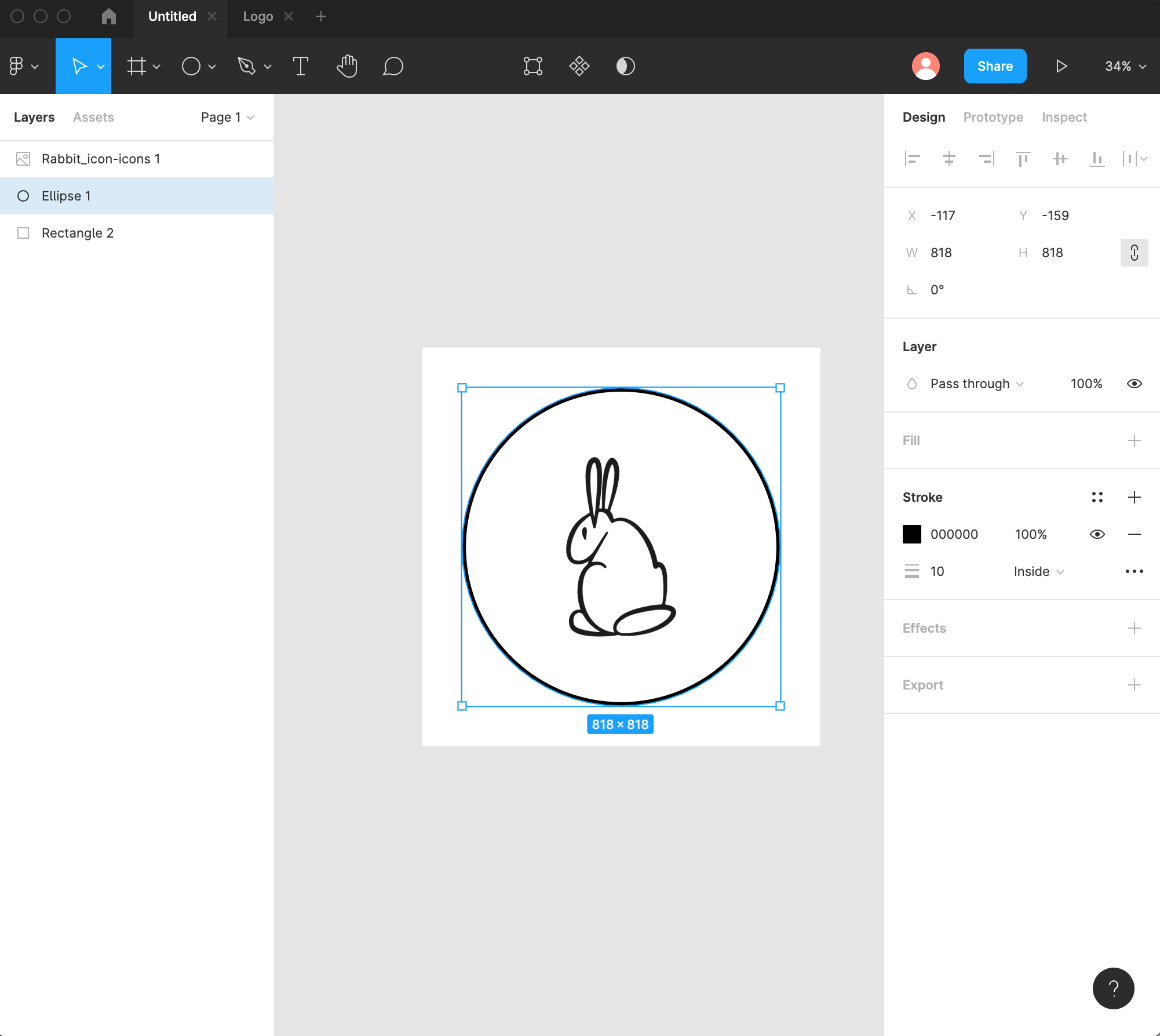Image resolution: width=1160 pixels, height=1036 pixels.
Task: Select the Hand tool
Action: point(346,66)
